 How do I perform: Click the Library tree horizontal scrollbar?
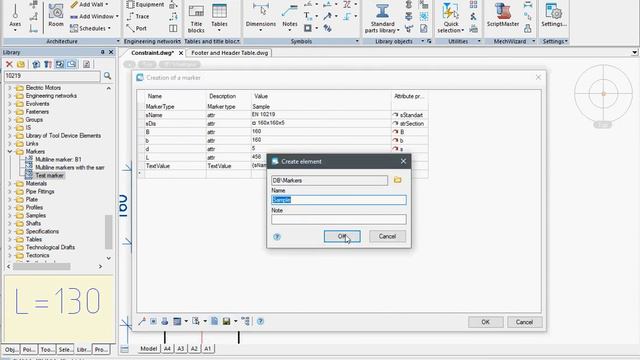point(42,267)
